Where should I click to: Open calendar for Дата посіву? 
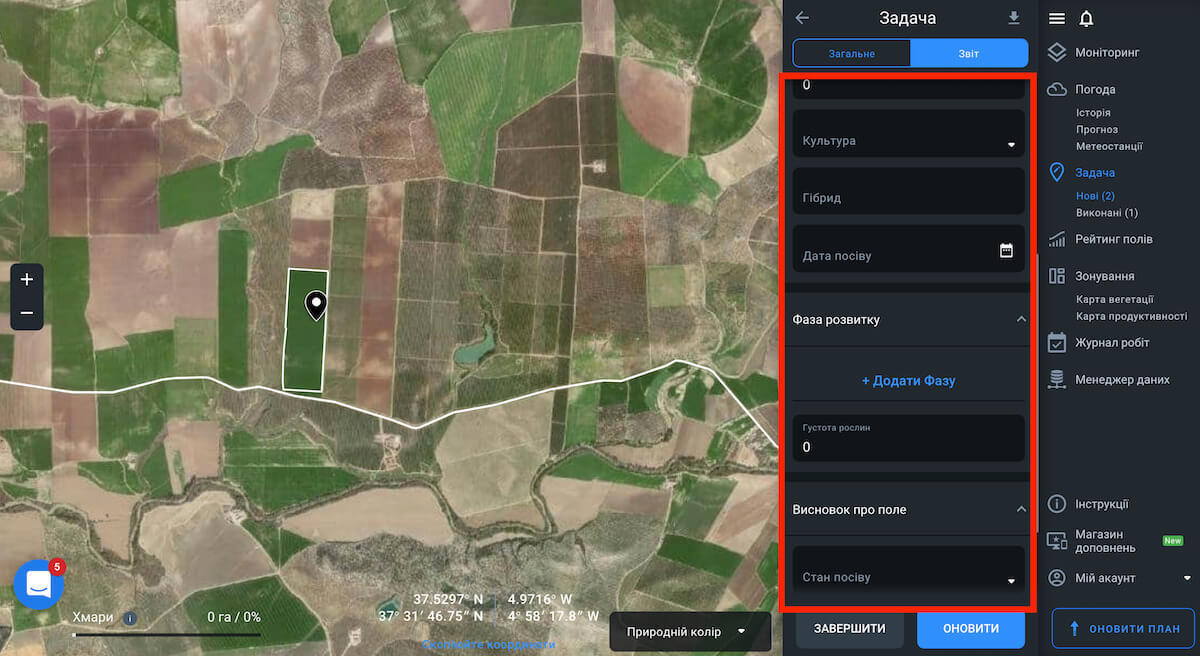point(1006,251)
